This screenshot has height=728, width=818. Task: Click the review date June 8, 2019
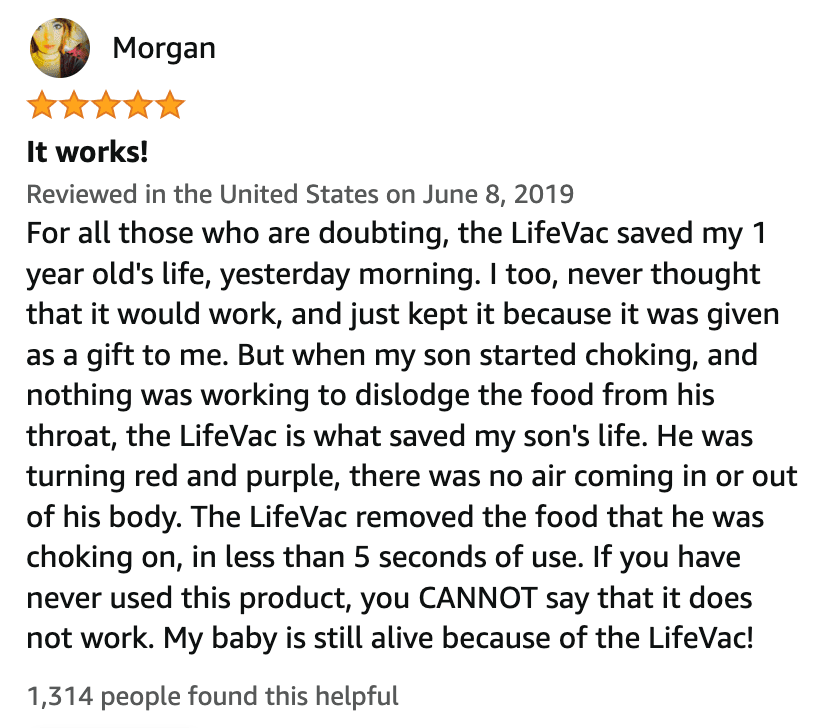point(498,194)
